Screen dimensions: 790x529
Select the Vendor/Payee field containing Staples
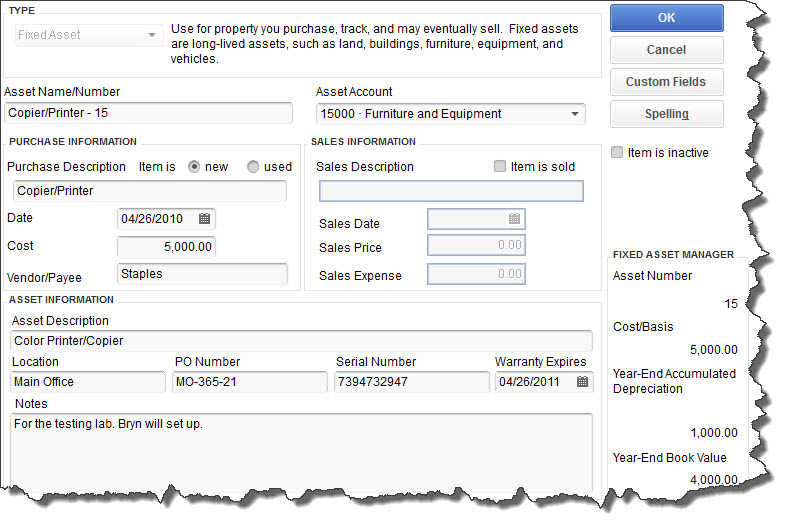click(x=201, y=273)
